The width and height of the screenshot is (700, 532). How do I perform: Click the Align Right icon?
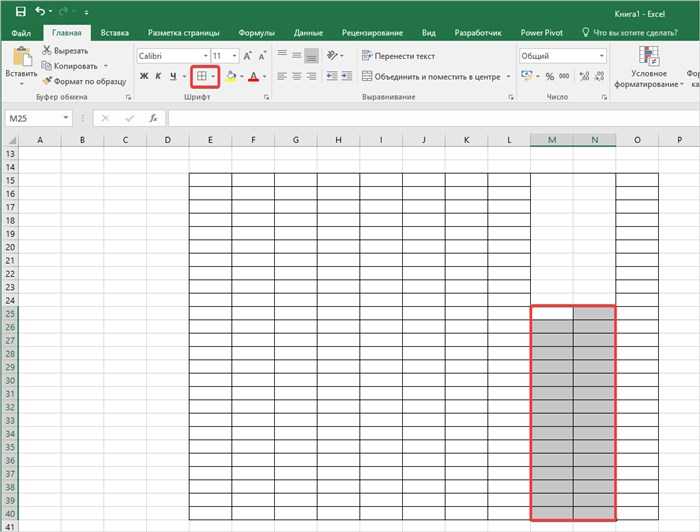click(312, 76)
